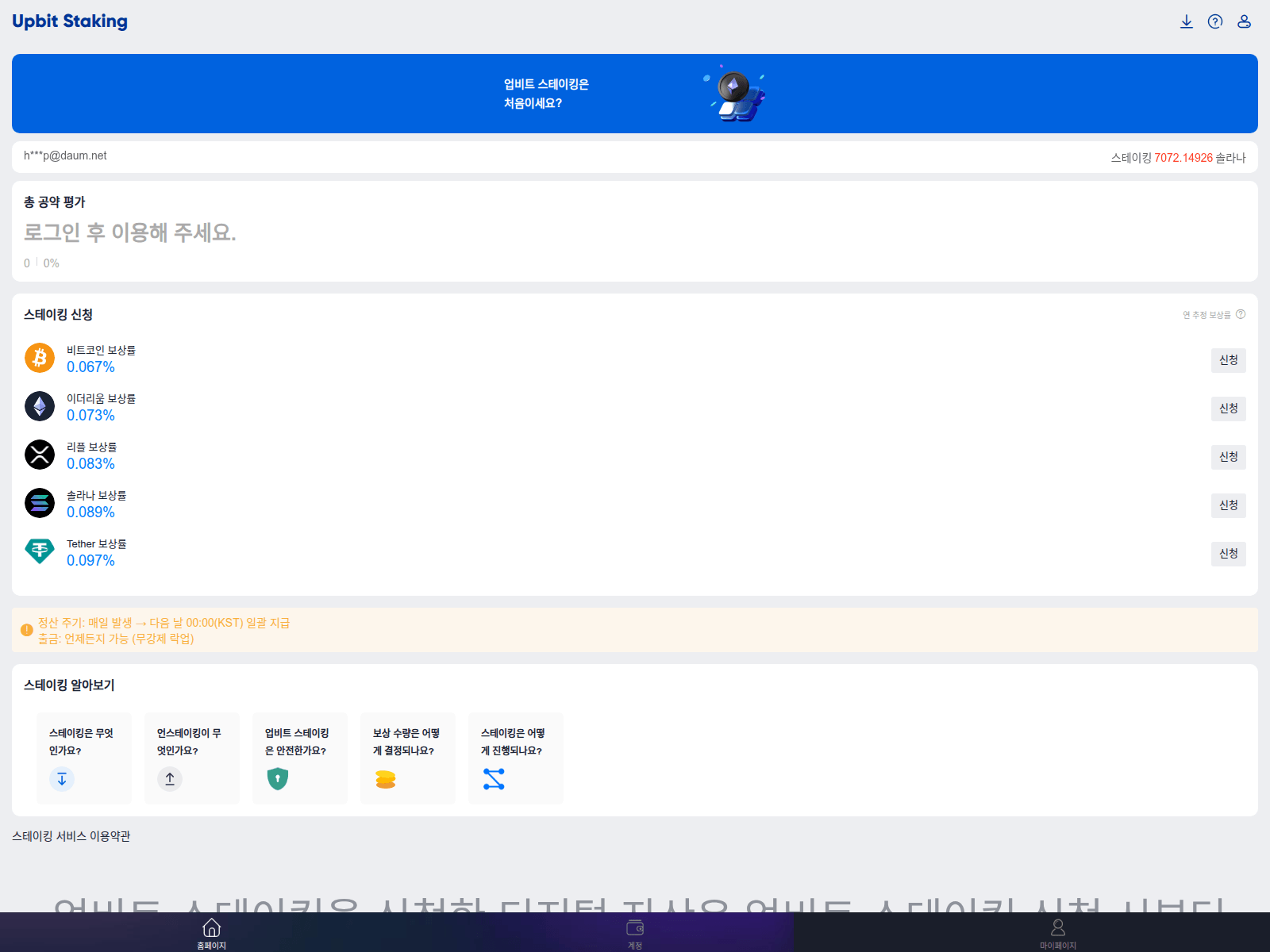Click the Bitcoin coin icon
This screenshot has height=952, width=1270.
click(x=40, y=358)
